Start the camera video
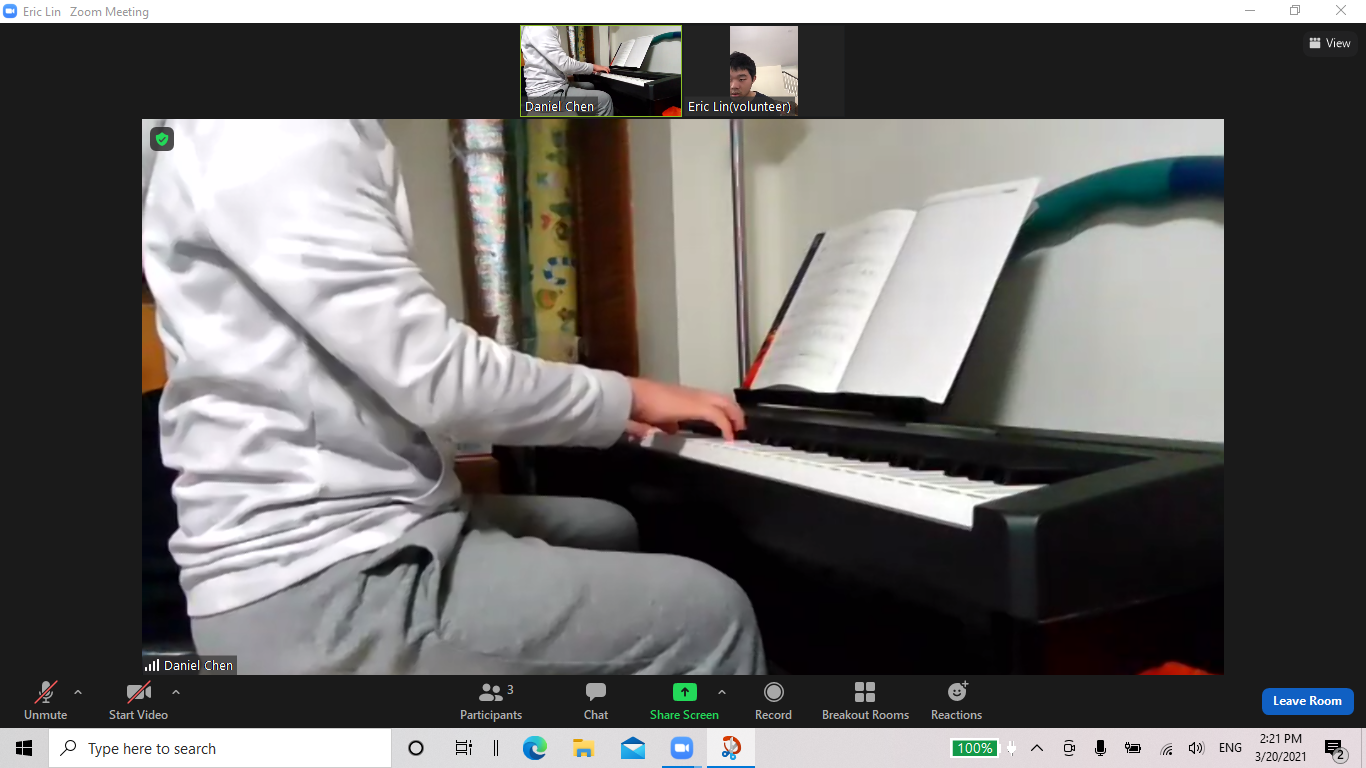 point(138,700)
